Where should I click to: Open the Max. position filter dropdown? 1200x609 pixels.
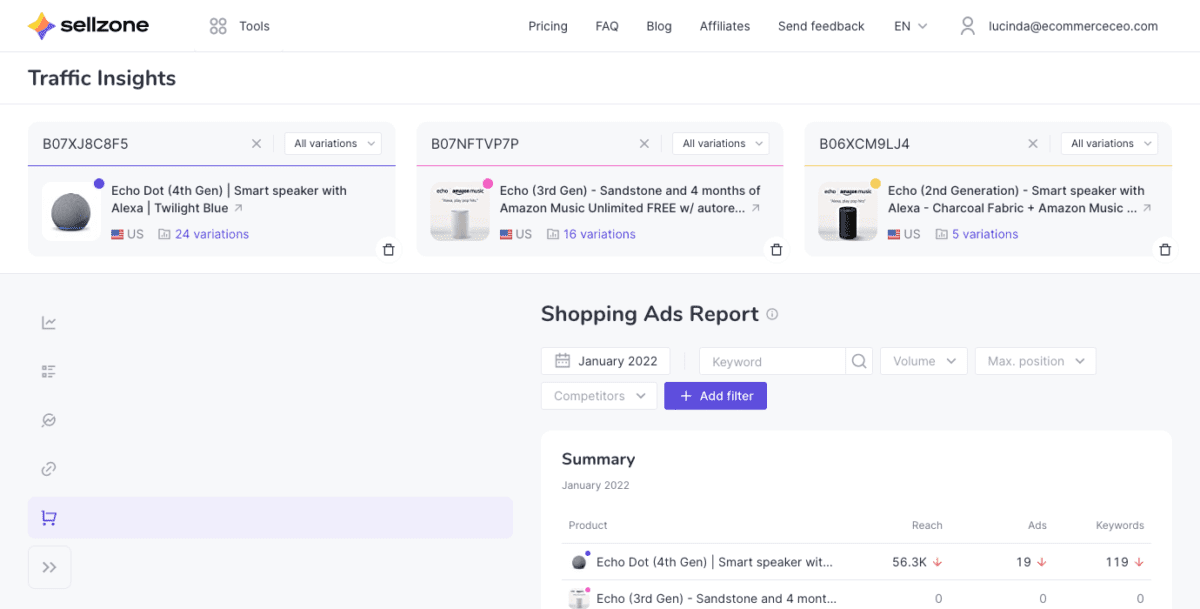[x=1035, y=361]
